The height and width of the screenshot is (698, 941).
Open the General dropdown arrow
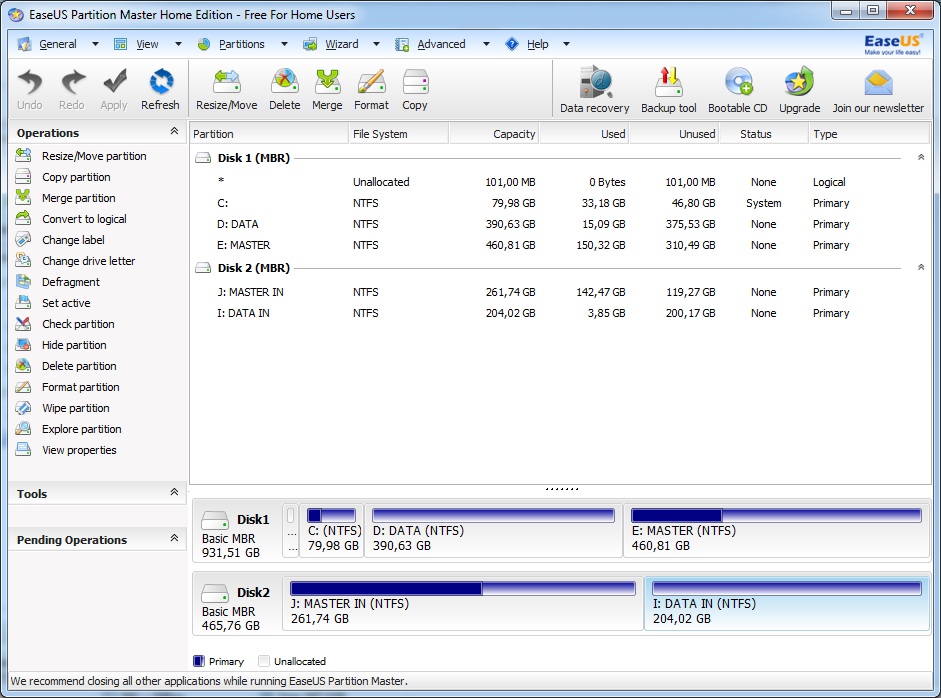point(95,44)
